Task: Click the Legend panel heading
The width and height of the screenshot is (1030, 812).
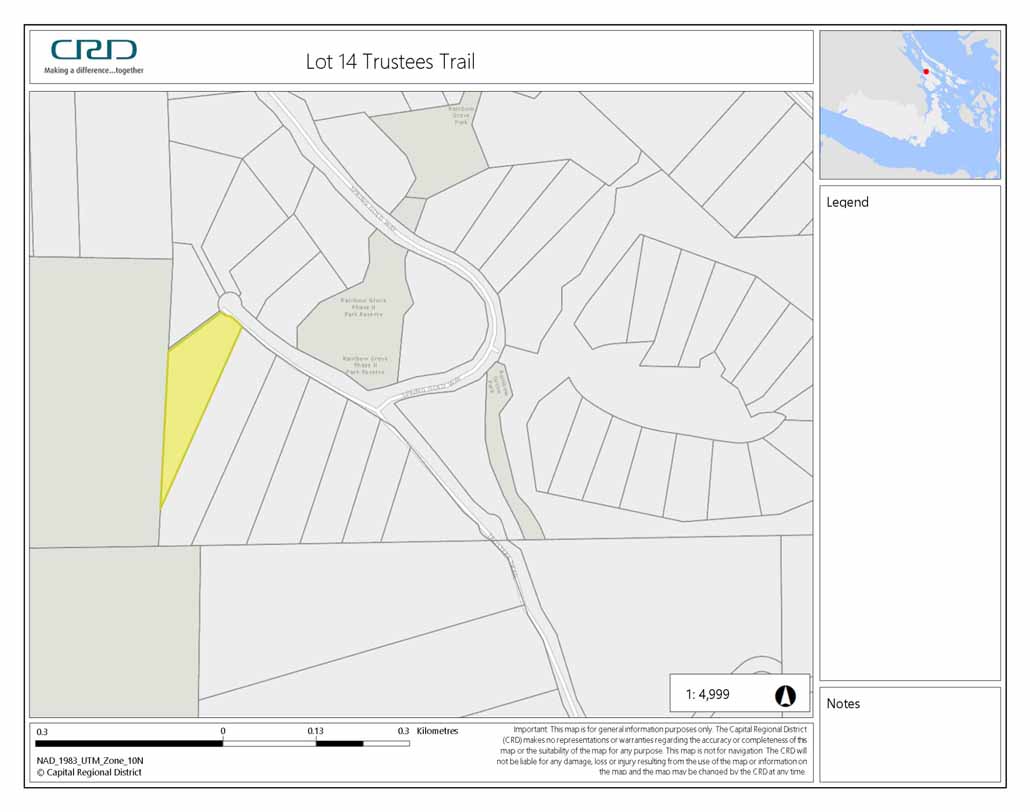Action: point(847,202)
